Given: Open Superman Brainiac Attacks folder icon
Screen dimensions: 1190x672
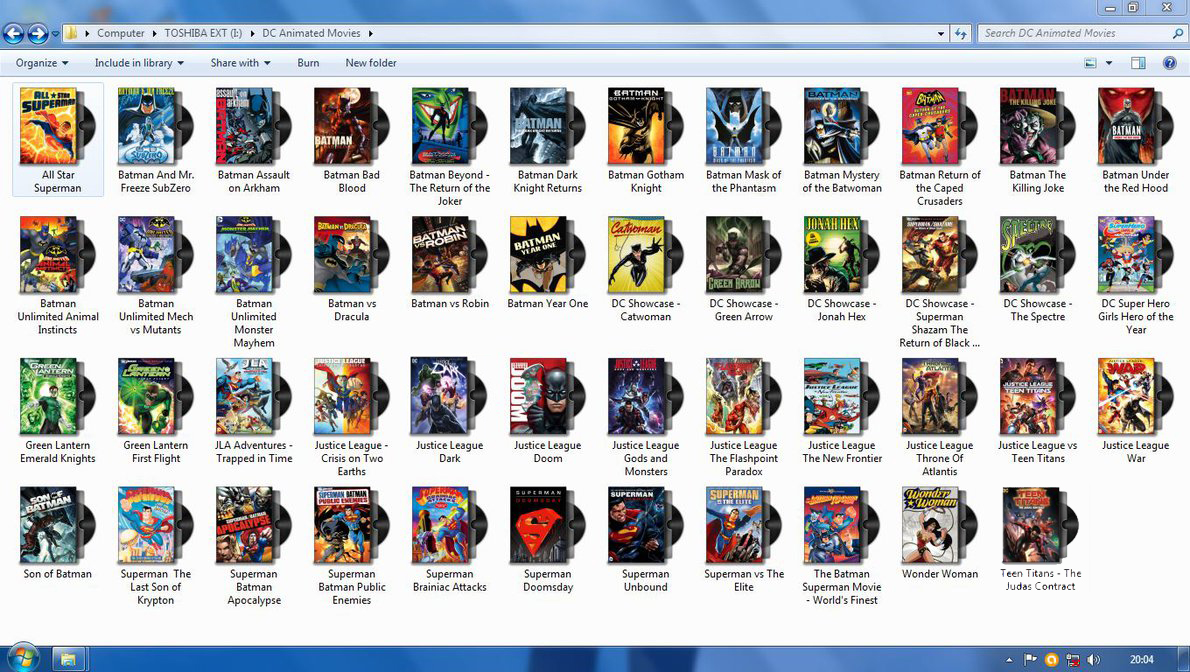Looking at the screenshot, I should tap(449, 525).
